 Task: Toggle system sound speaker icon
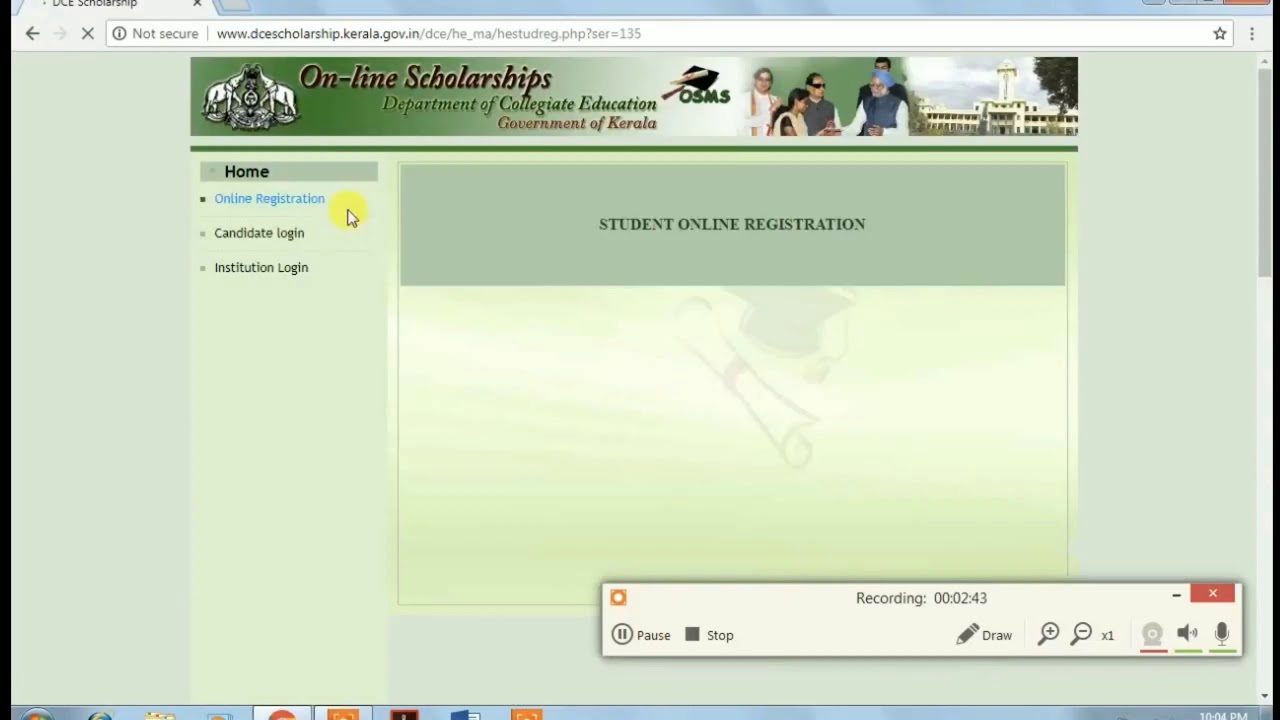point(1187,634)
